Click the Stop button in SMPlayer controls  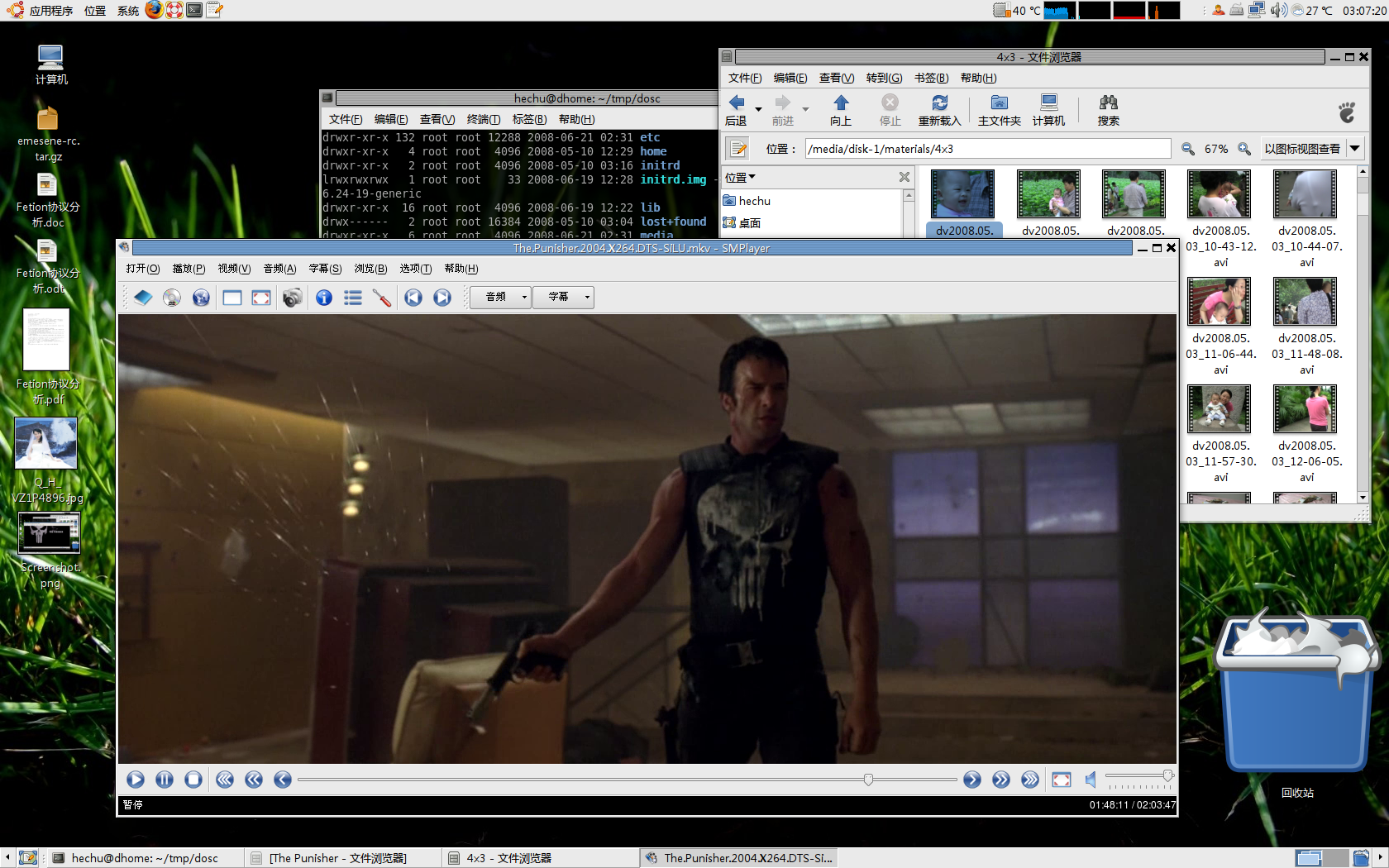(193, 780)
